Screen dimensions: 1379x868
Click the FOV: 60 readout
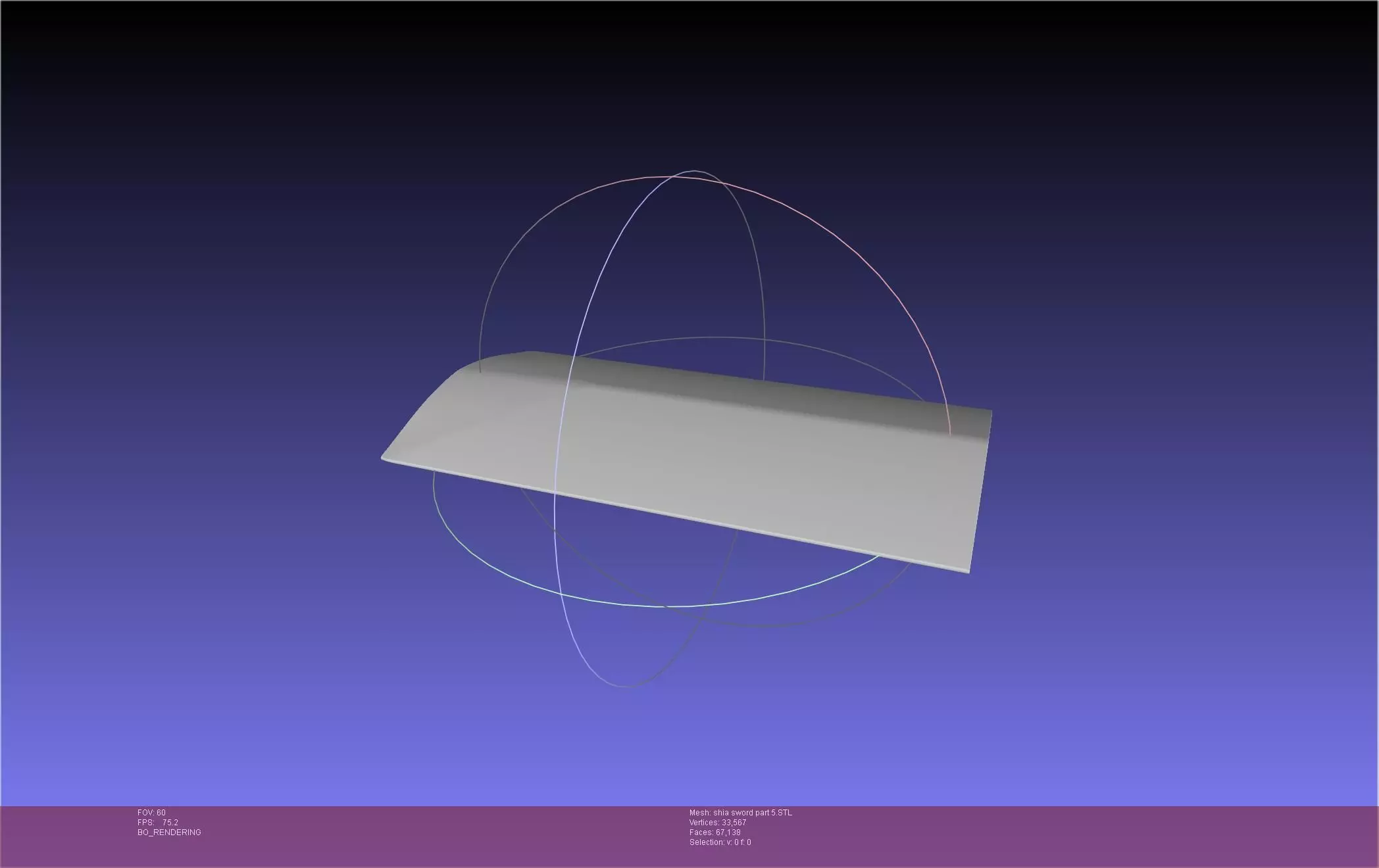click(151, 813)
